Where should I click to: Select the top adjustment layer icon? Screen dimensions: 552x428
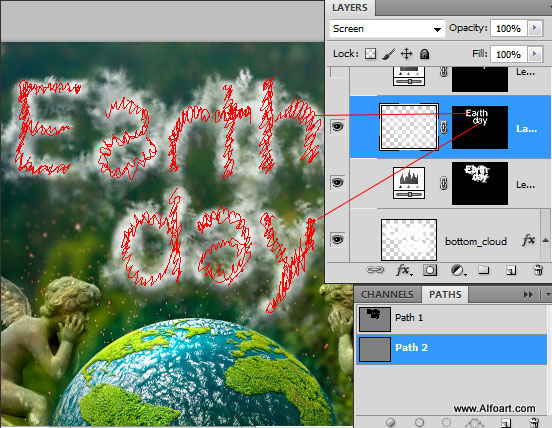point(409,76)
